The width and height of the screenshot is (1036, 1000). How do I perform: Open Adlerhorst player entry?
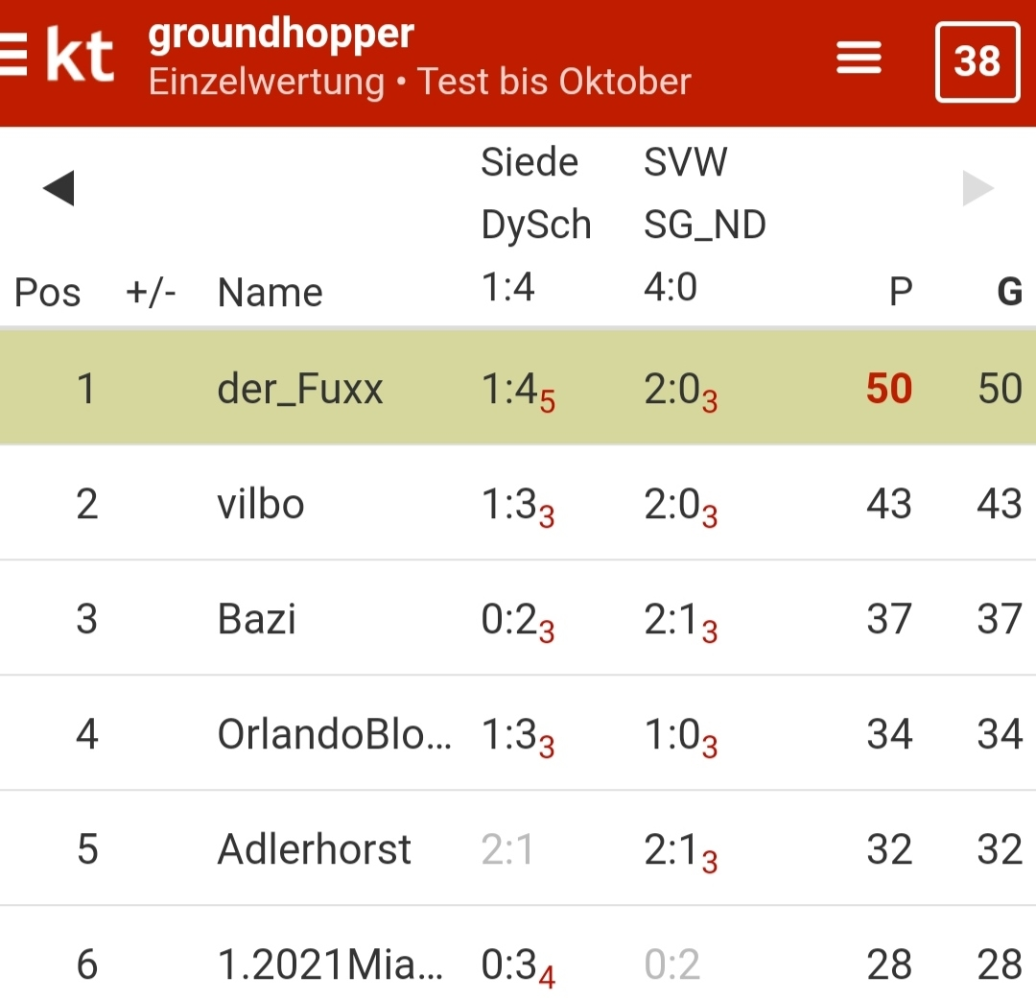314,849
